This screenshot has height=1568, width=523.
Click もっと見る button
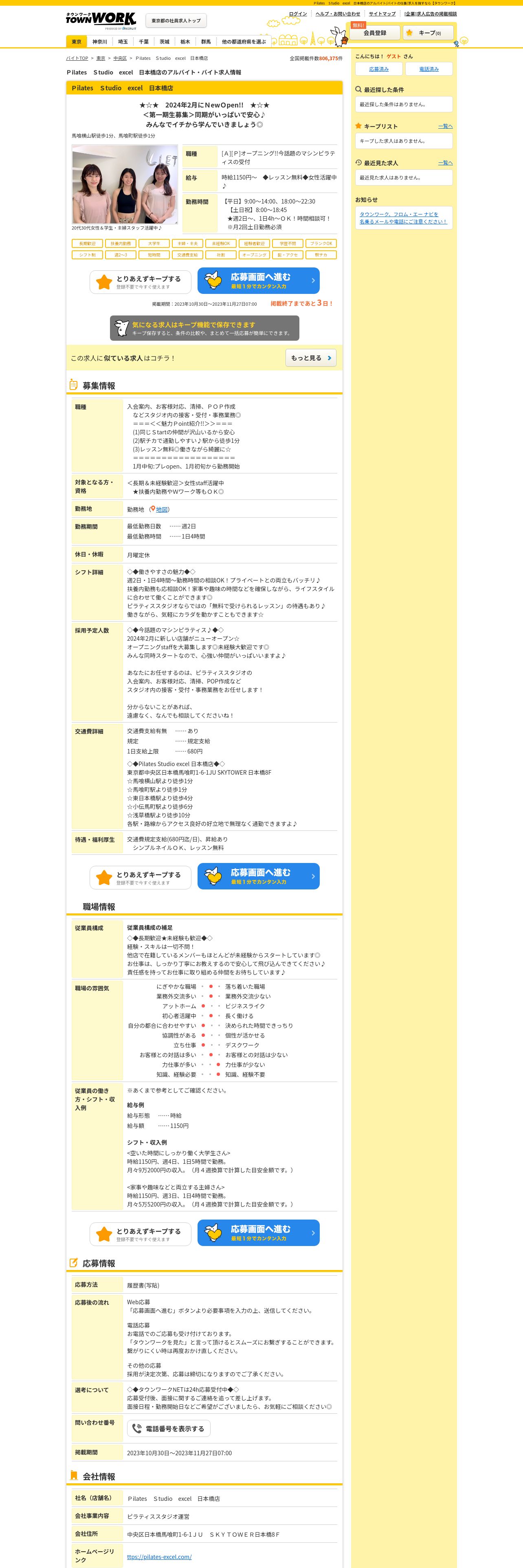click(x=310, y=358)
